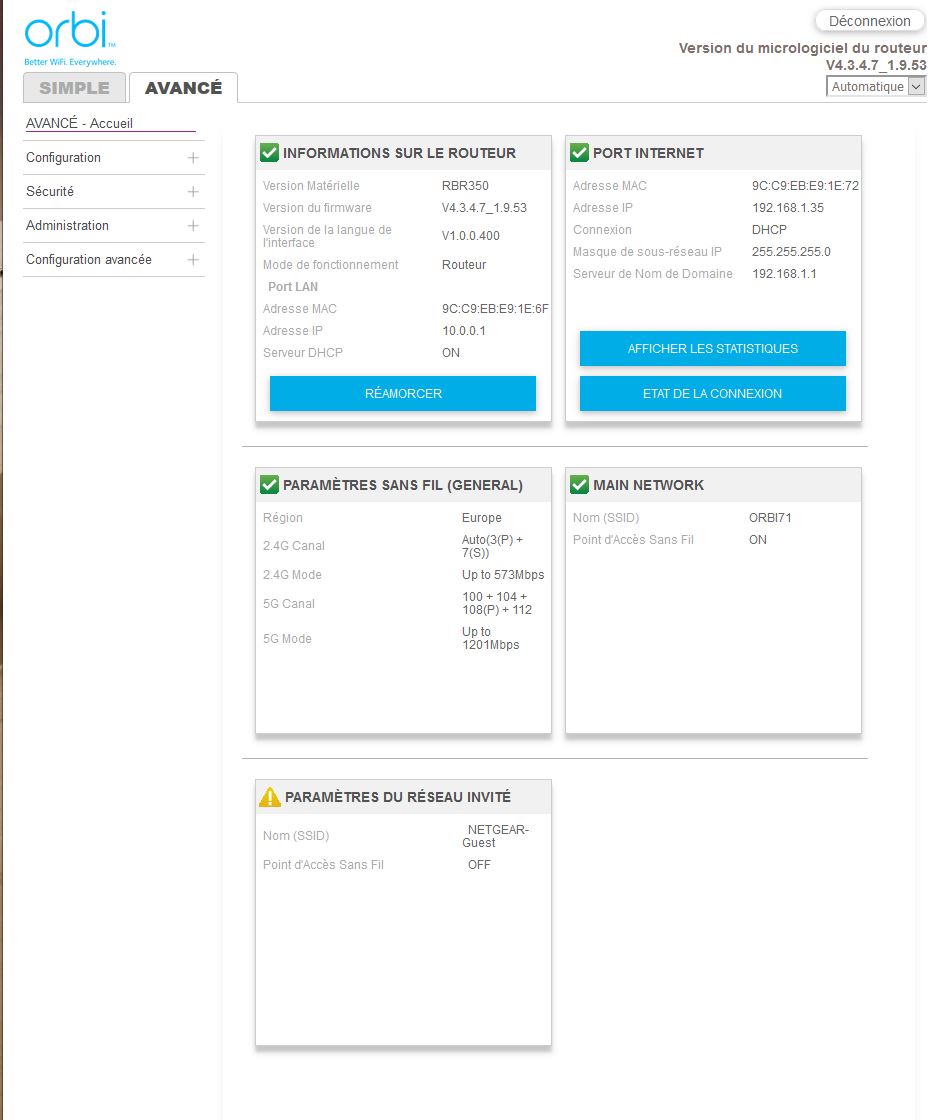
Task: Expand Administration section plus icon
Action: (x=193, y=226)
